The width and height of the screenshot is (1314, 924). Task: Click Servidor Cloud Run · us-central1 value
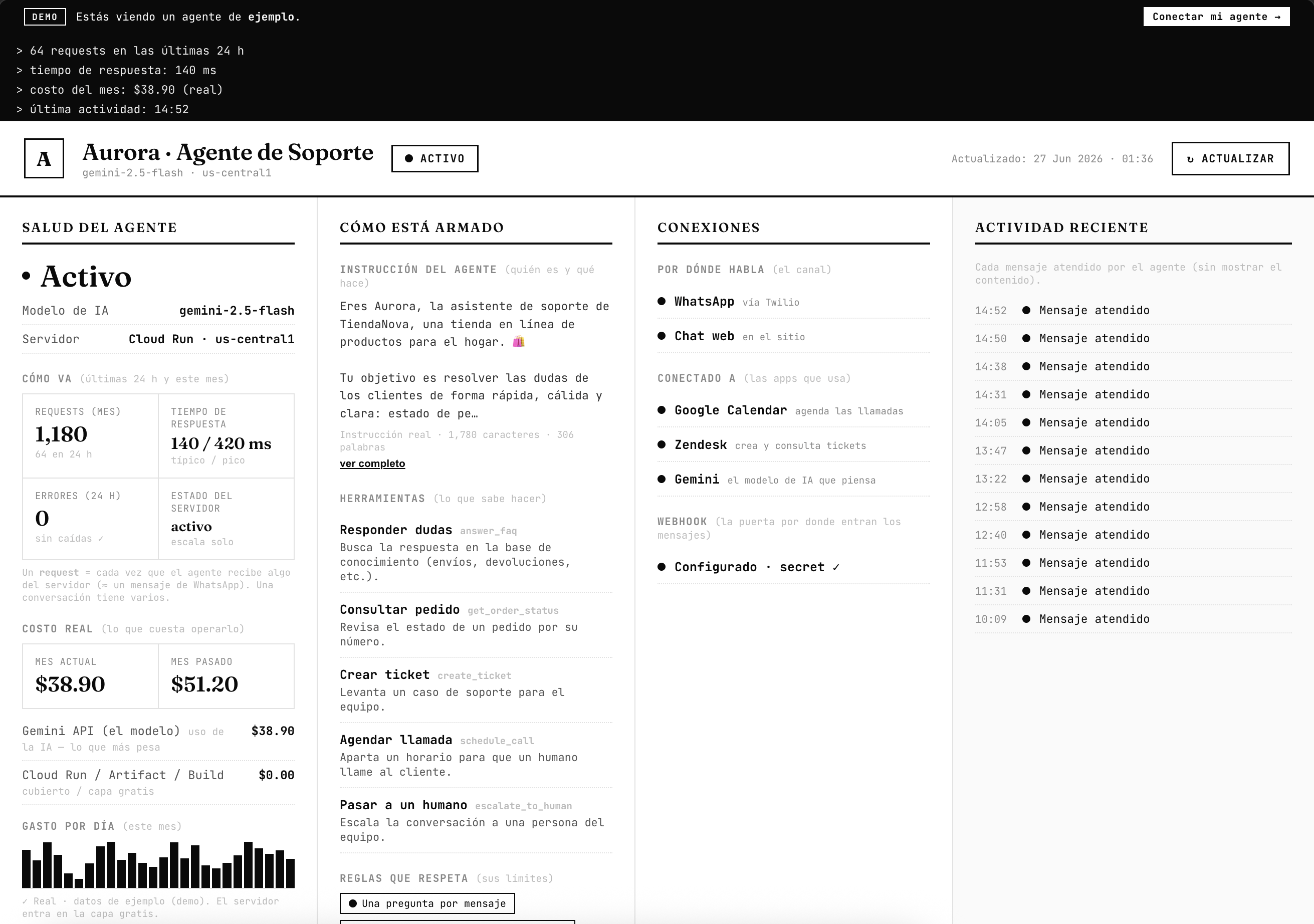(211, 339)
